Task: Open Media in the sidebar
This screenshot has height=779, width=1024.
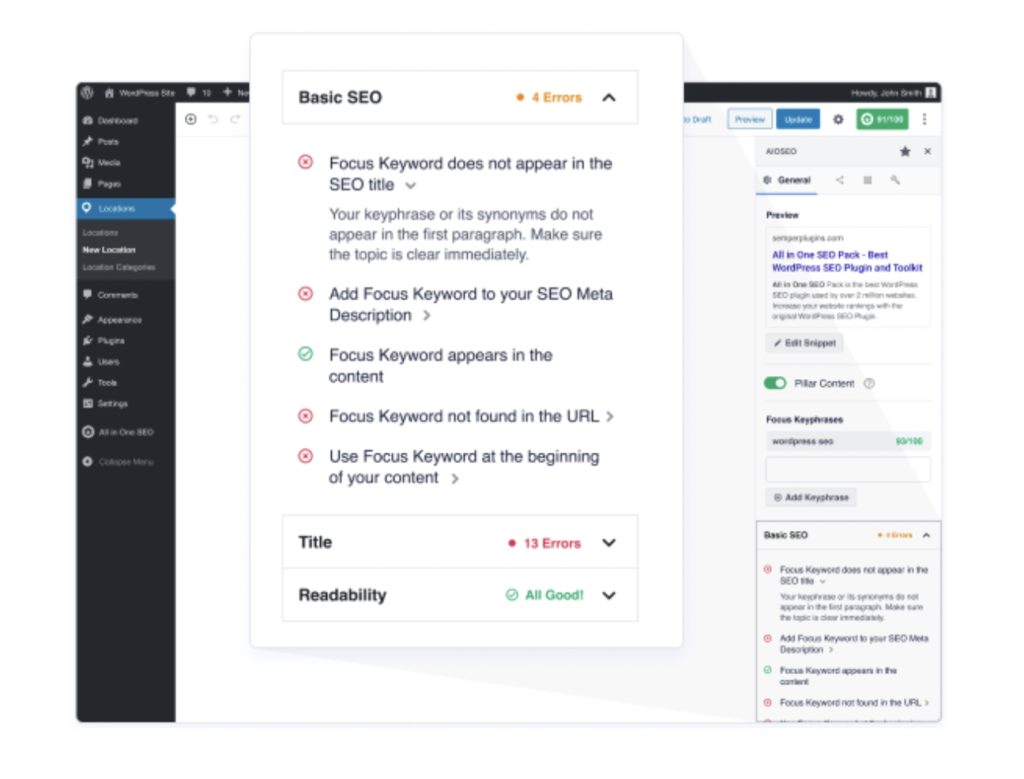Action: (x=102, y=163)
